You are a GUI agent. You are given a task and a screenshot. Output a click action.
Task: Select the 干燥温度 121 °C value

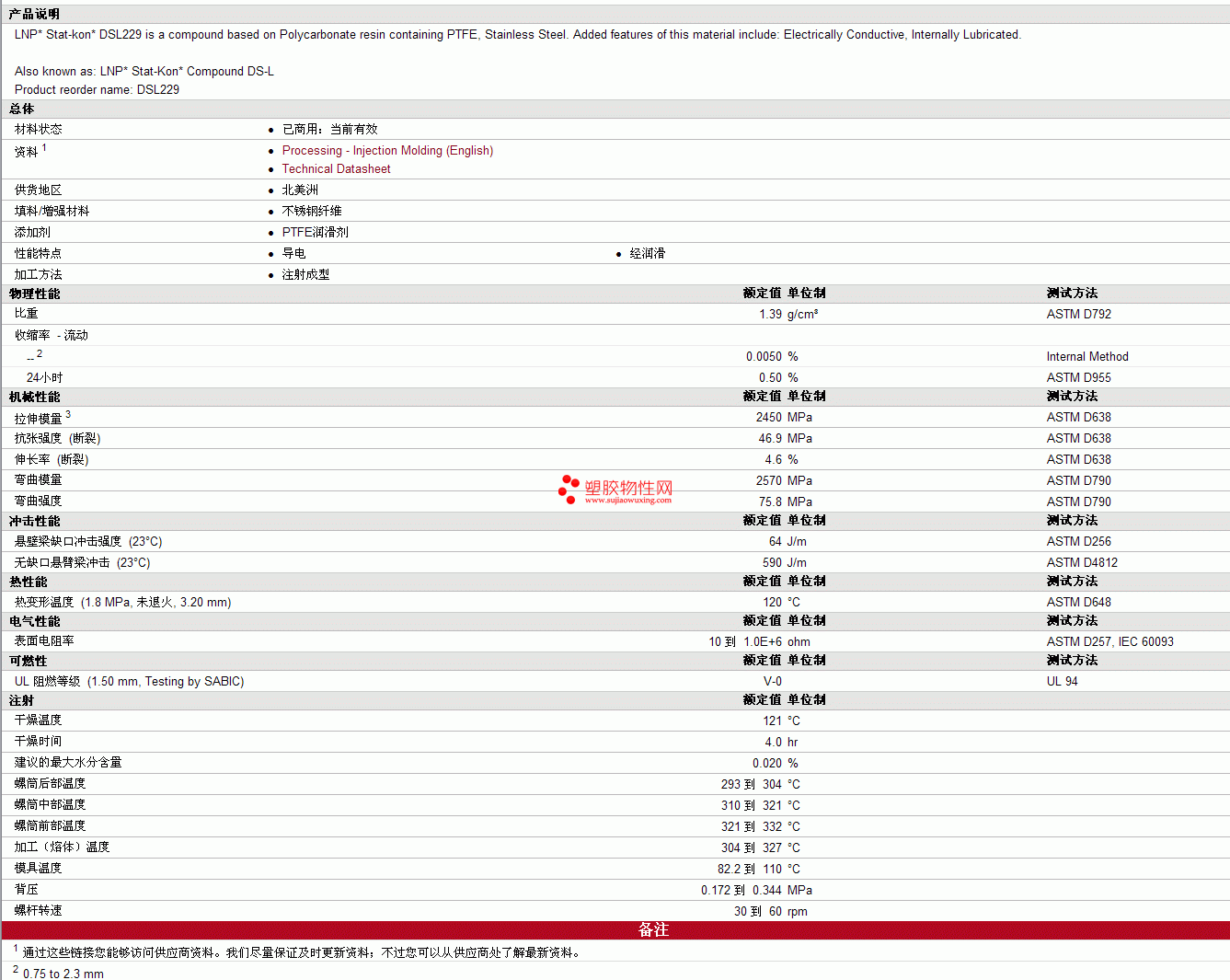tap(781, 721)
